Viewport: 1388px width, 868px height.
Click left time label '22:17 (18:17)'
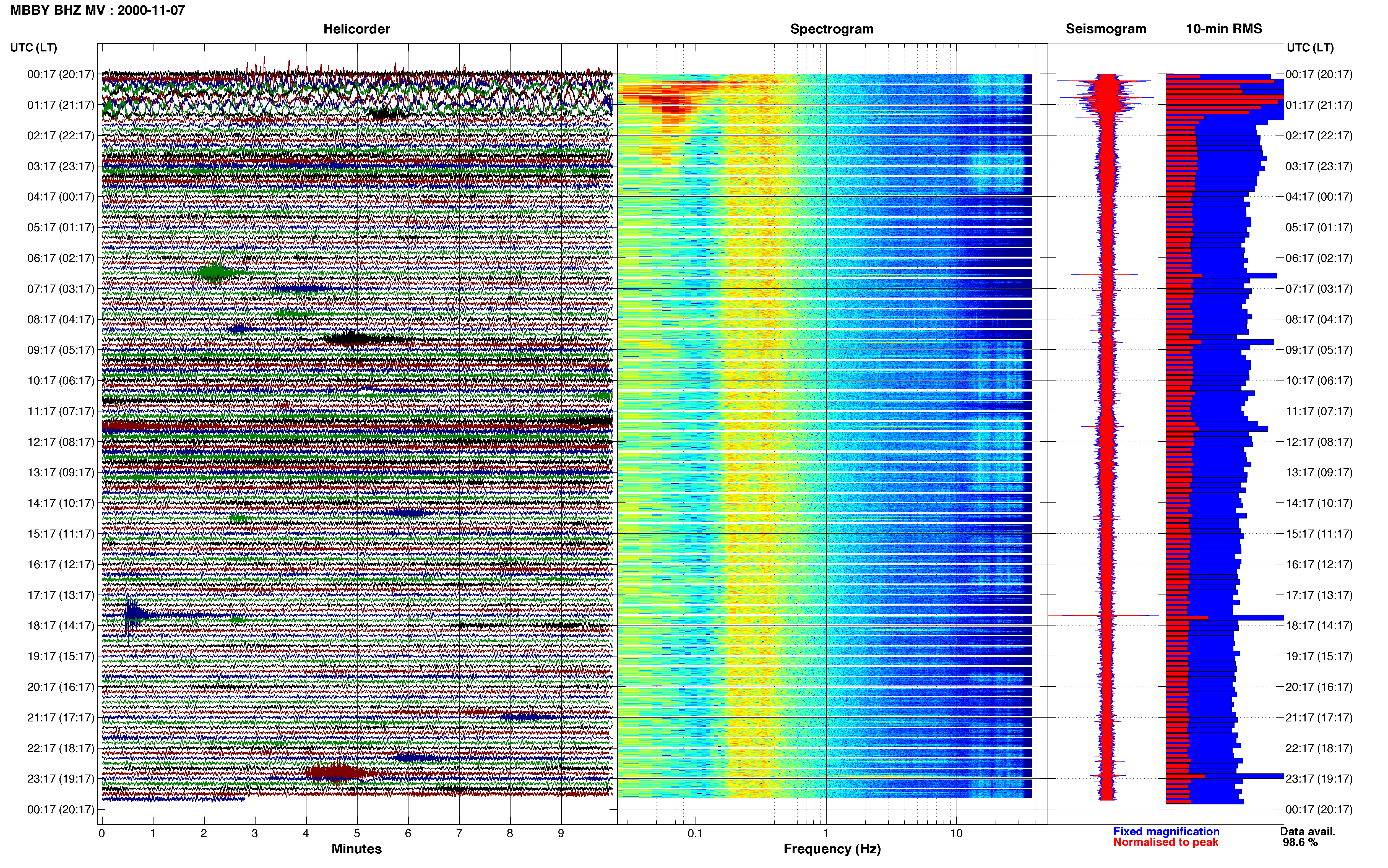(x=60, y=748)
